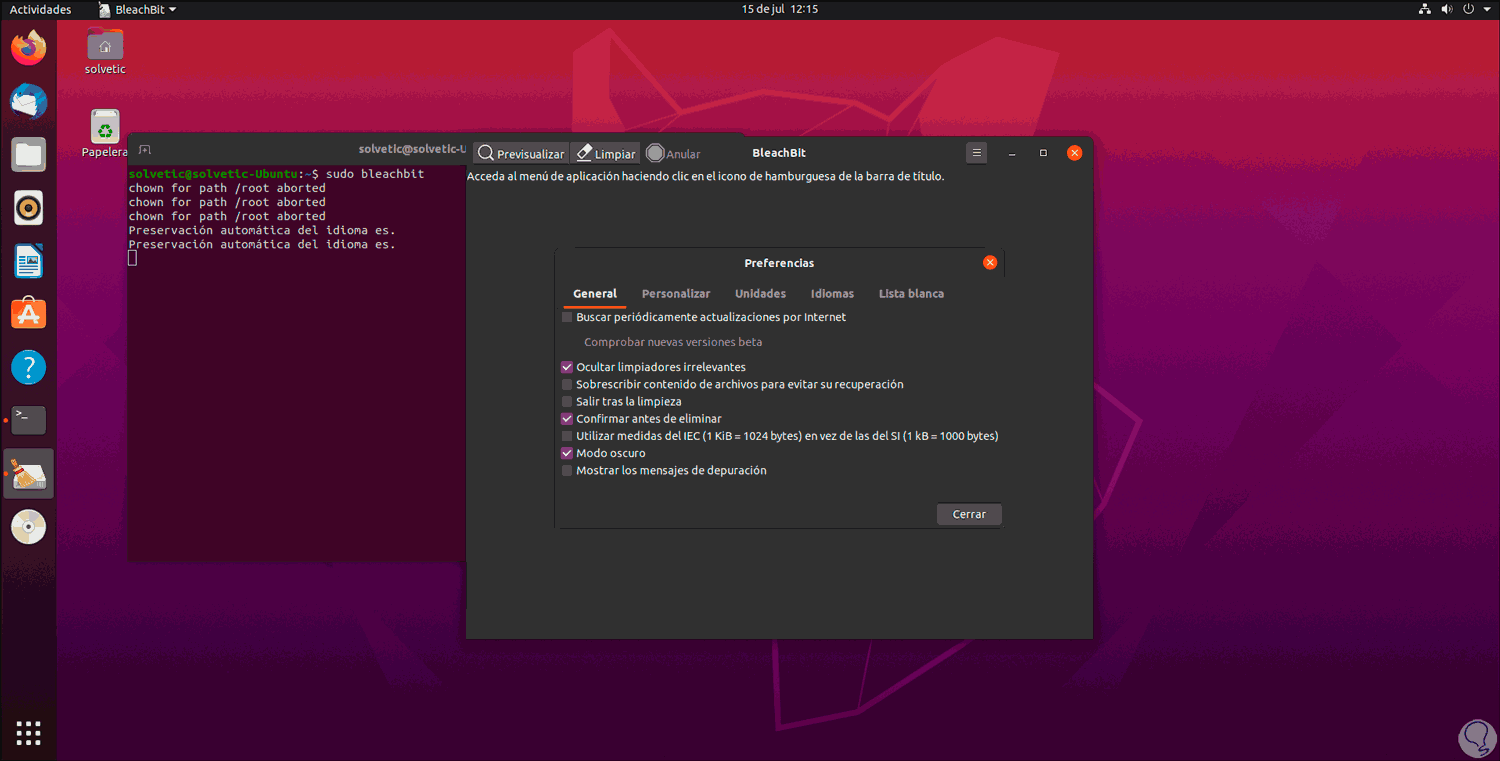Viewport: 1500px width, 761px height.
Task: Enable Sobrescribir contenido de archivos checkbox
Action: 567,384
